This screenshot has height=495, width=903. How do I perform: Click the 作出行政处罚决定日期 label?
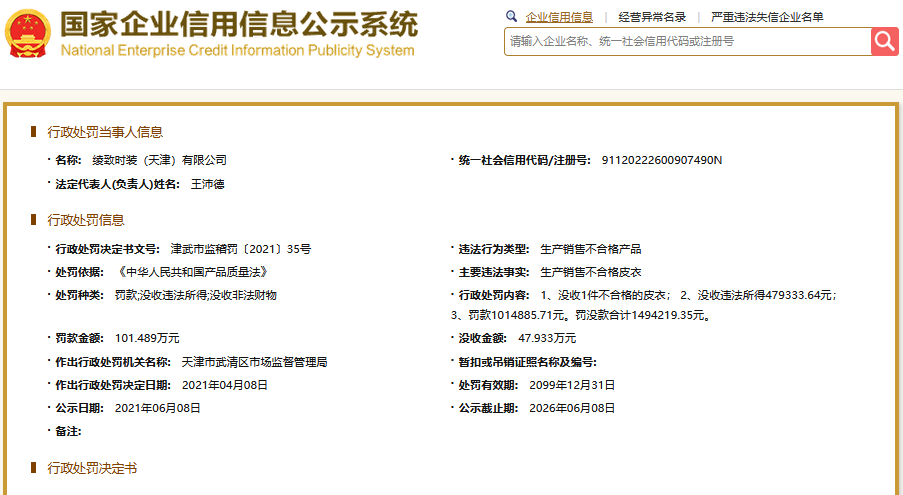(113, 385)
